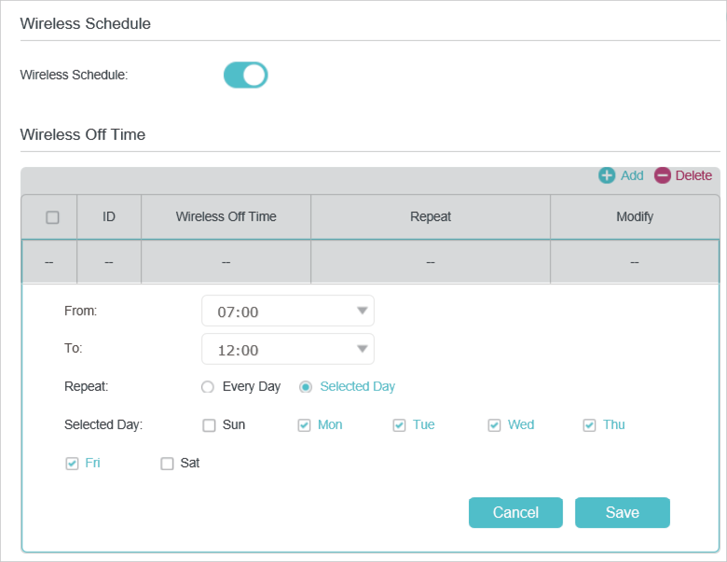Image resolution: width=727 pixels, height=562 pixels.
Task: Select the Every Day radio option
Action: (207, 387)
